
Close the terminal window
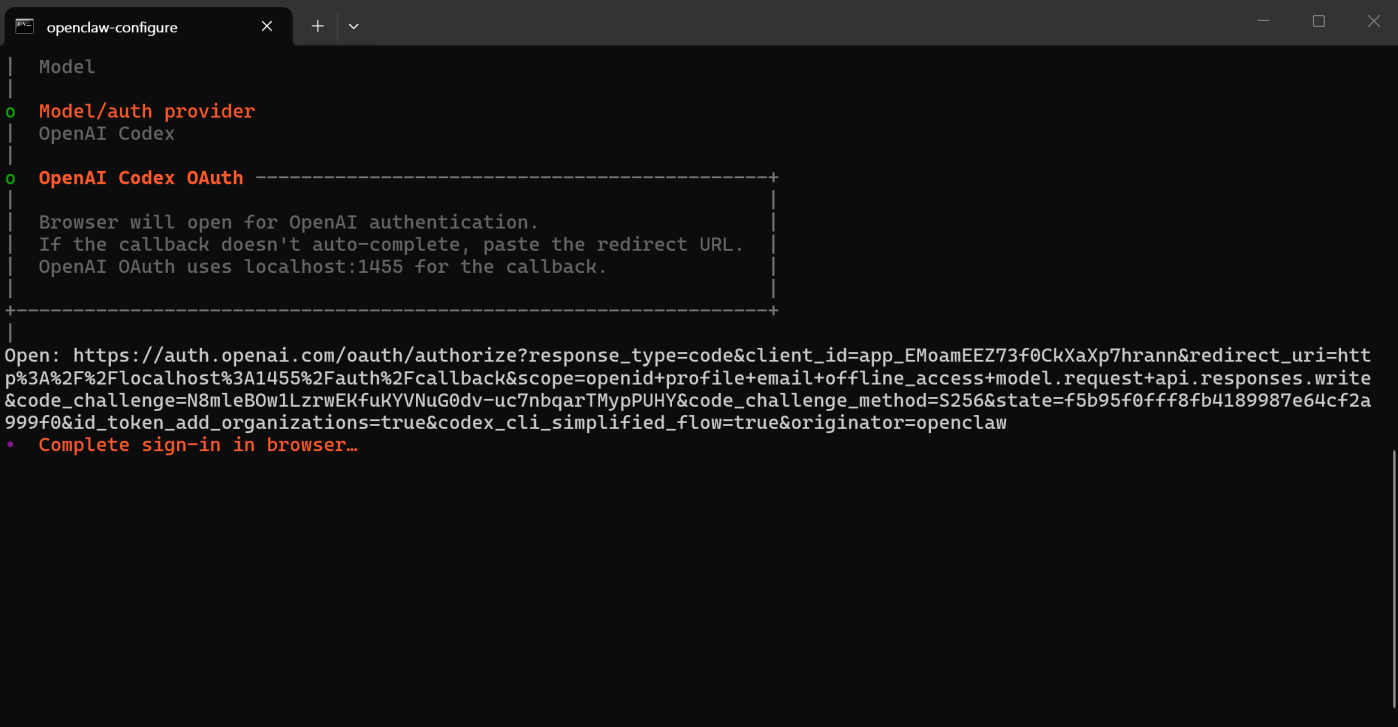(1373, 21)
